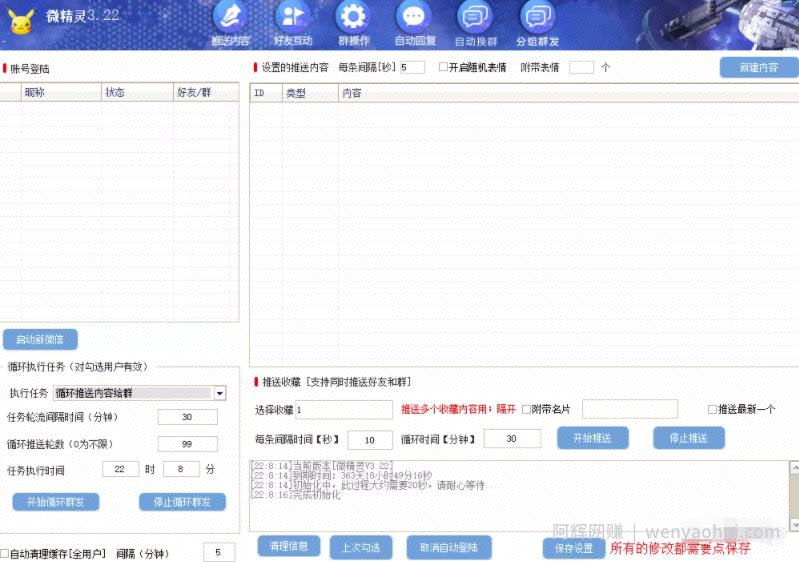Viewport: 799px width, 562px height.
Task: Enable the 开启随机表情 checkbox
Action: click(x=443, y=67)
